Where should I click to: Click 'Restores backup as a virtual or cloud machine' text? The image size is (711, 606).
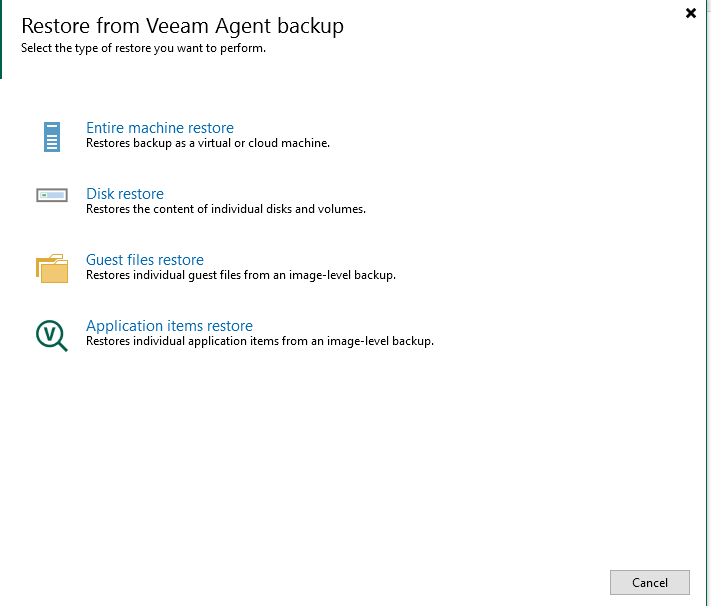[208, 143]
